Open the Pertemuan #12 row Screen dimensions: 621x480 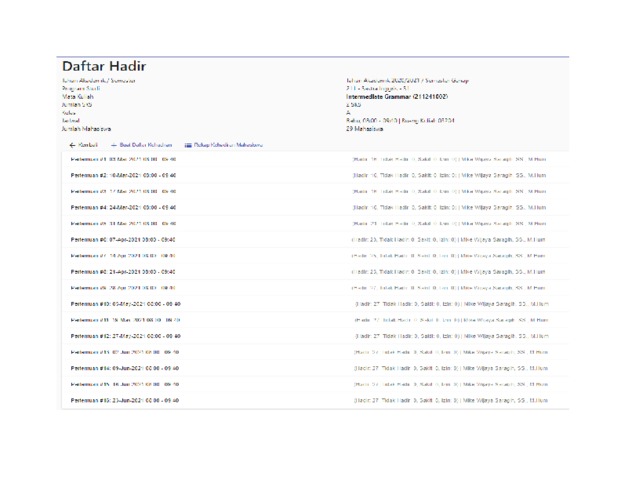coord(125,336)
